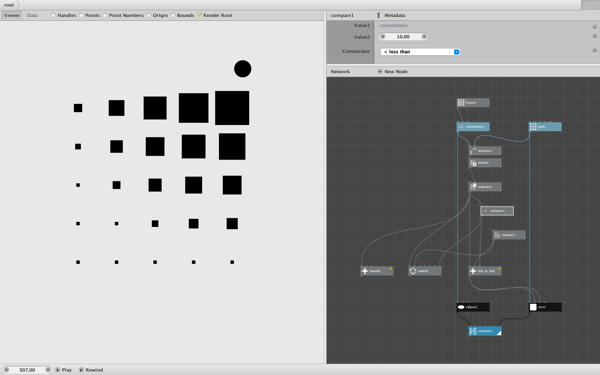Open the Value1 row options arrow
This screenshot has width=600, height=375.
[x=594, y=27]
